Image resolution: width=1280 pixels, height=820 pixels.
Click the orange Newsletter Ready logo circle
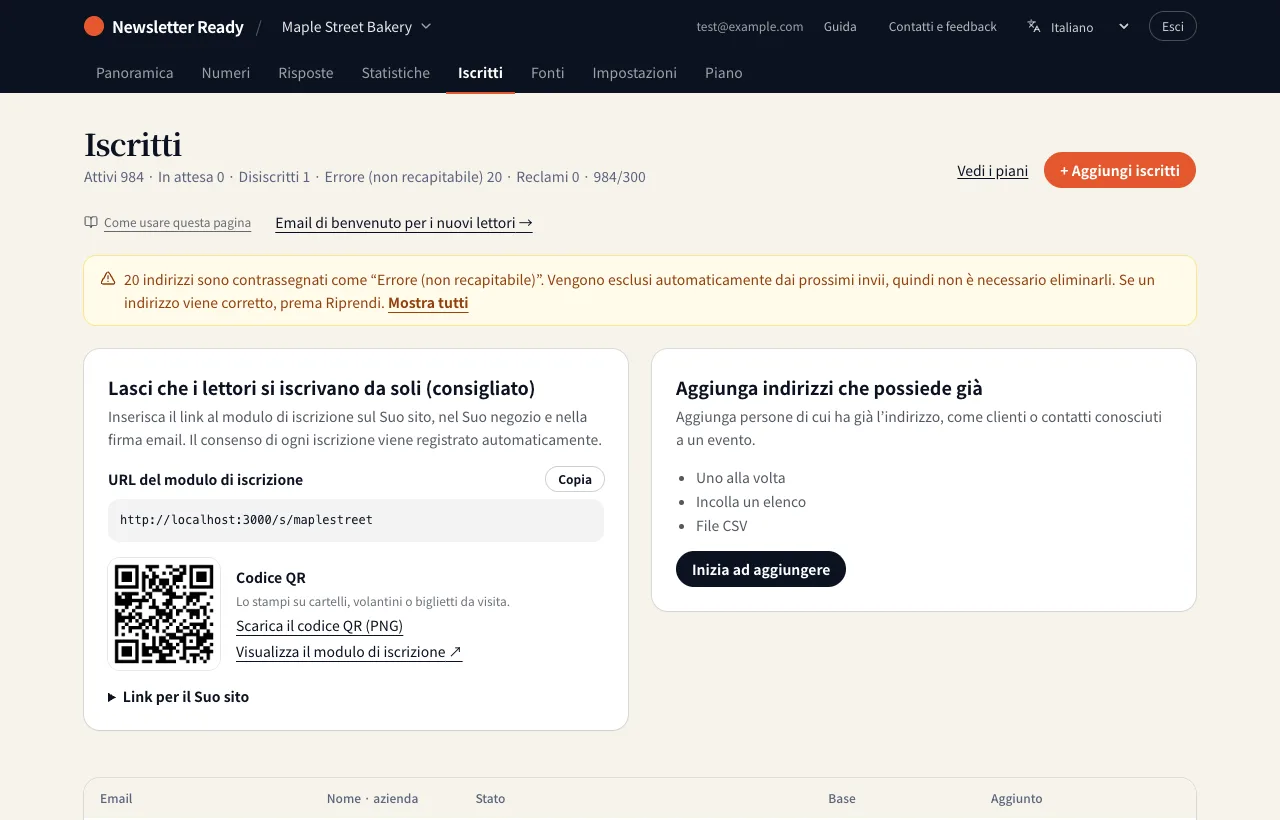coord(94,26)
